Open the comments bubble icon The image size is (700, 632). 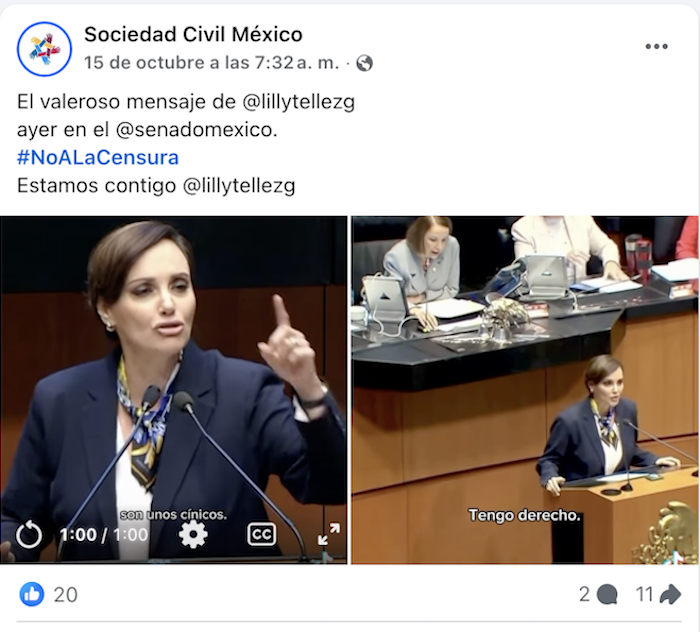tap(607, 595)
